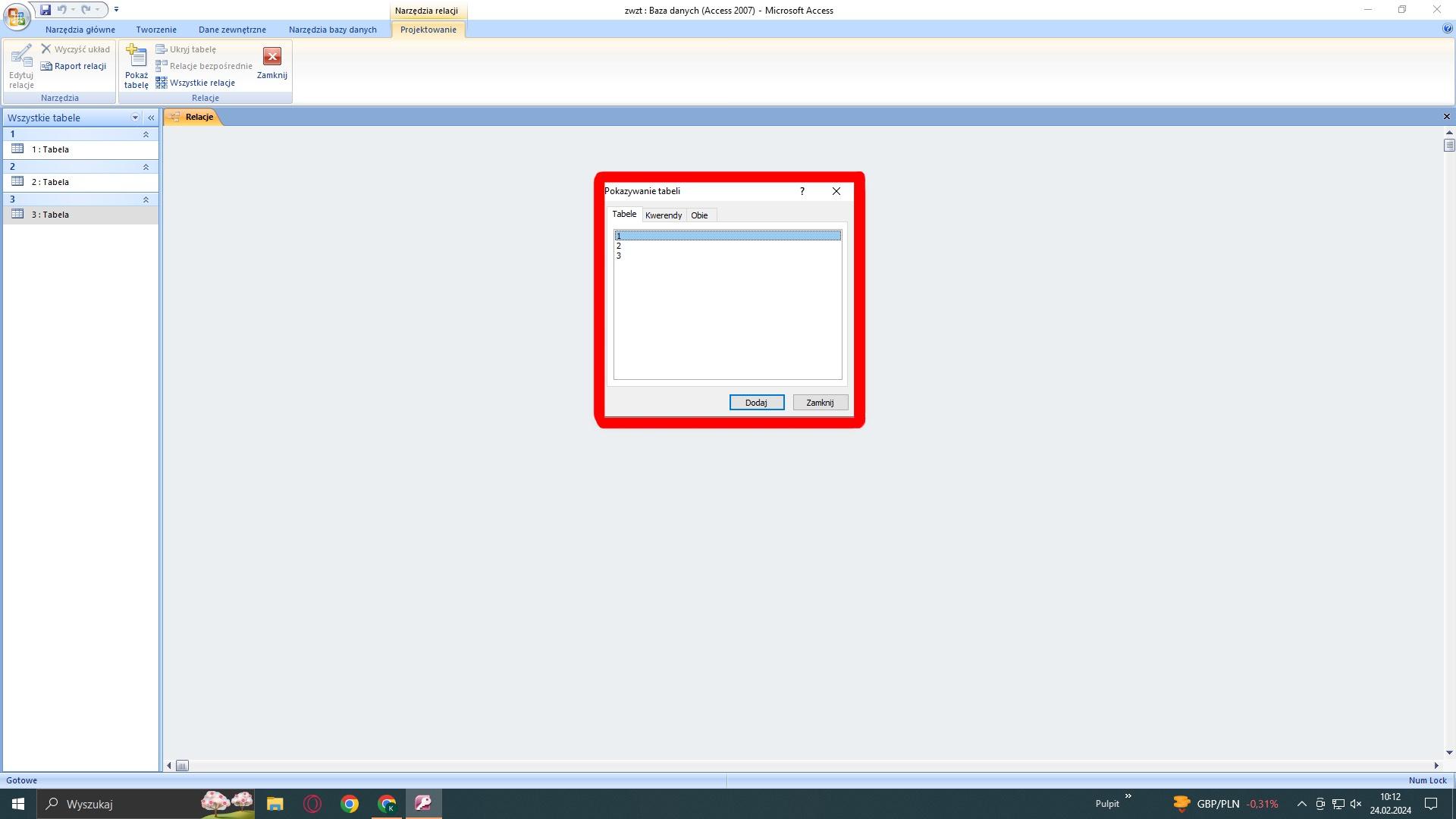Click the Edytuj relacje ribbon icon
The width and height of the screenshot is (1456, 819).
coord(21,67)
